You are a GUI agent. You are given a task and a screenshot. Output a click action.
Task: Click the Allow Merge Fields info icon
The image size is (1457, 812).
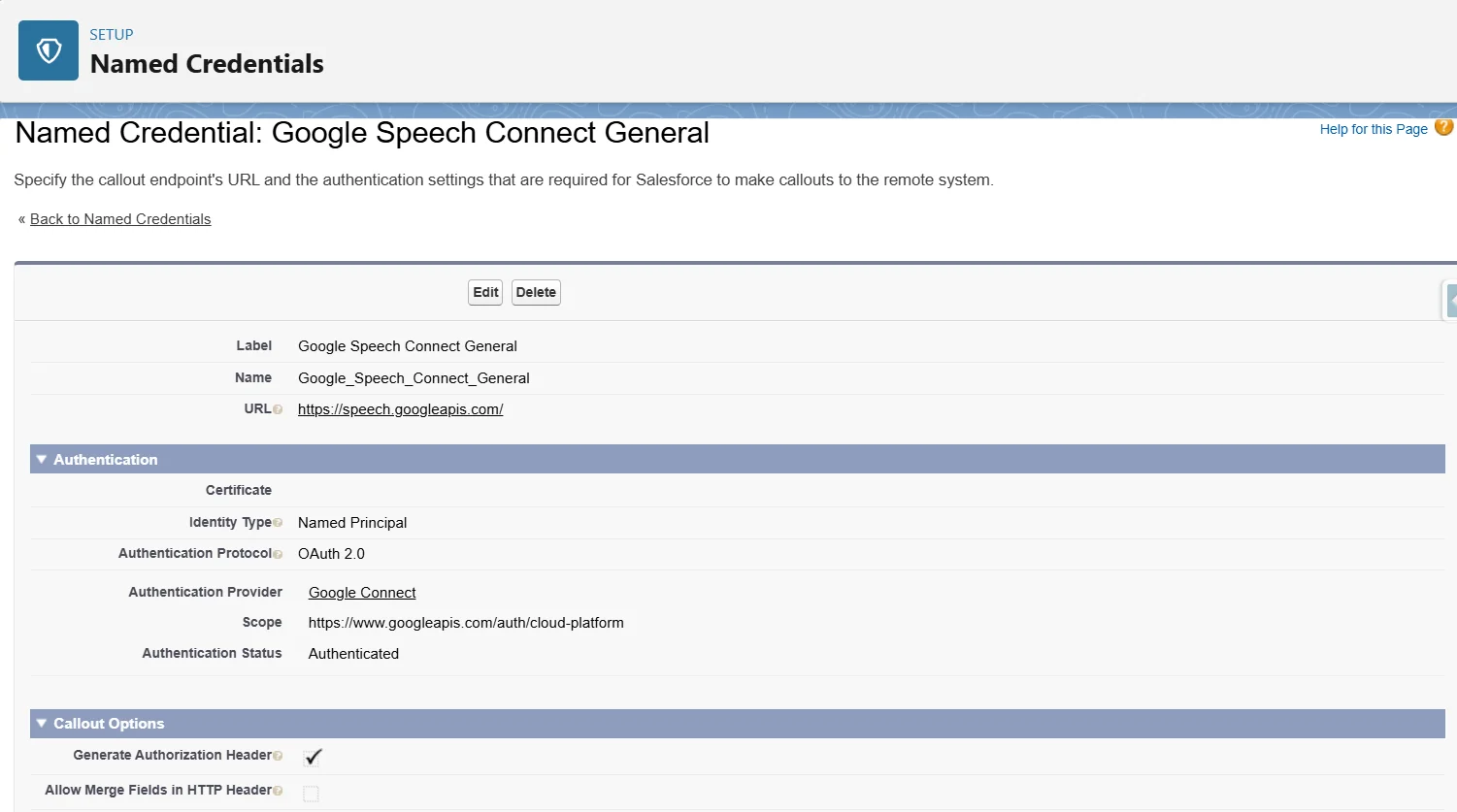pos(278,792)
